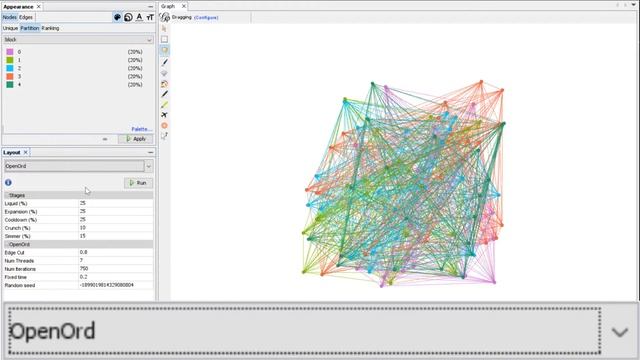
Task: Edit the Expansion (%) value field
Action: click(116, 211)
